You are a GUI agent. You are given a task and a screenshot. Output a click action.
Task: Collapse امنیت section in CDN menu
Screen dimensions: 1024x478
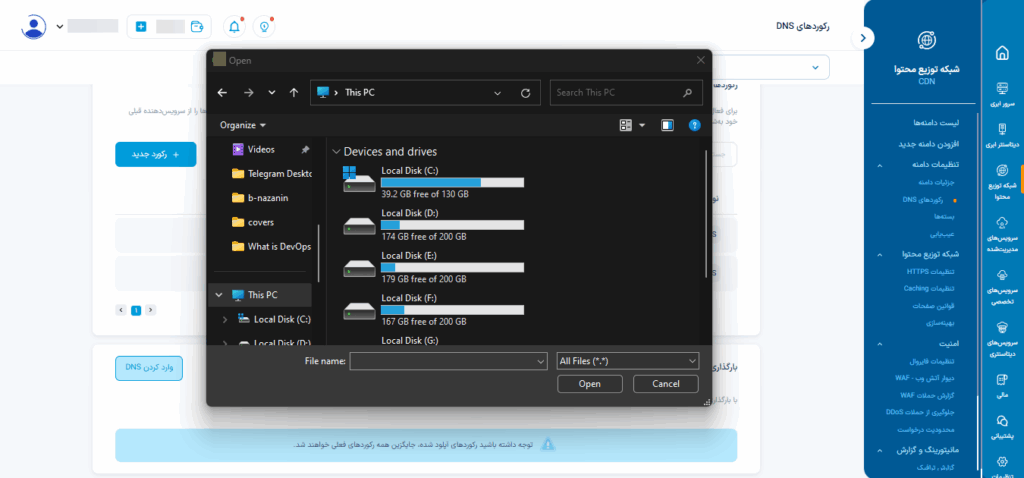(x=880, y=343)
